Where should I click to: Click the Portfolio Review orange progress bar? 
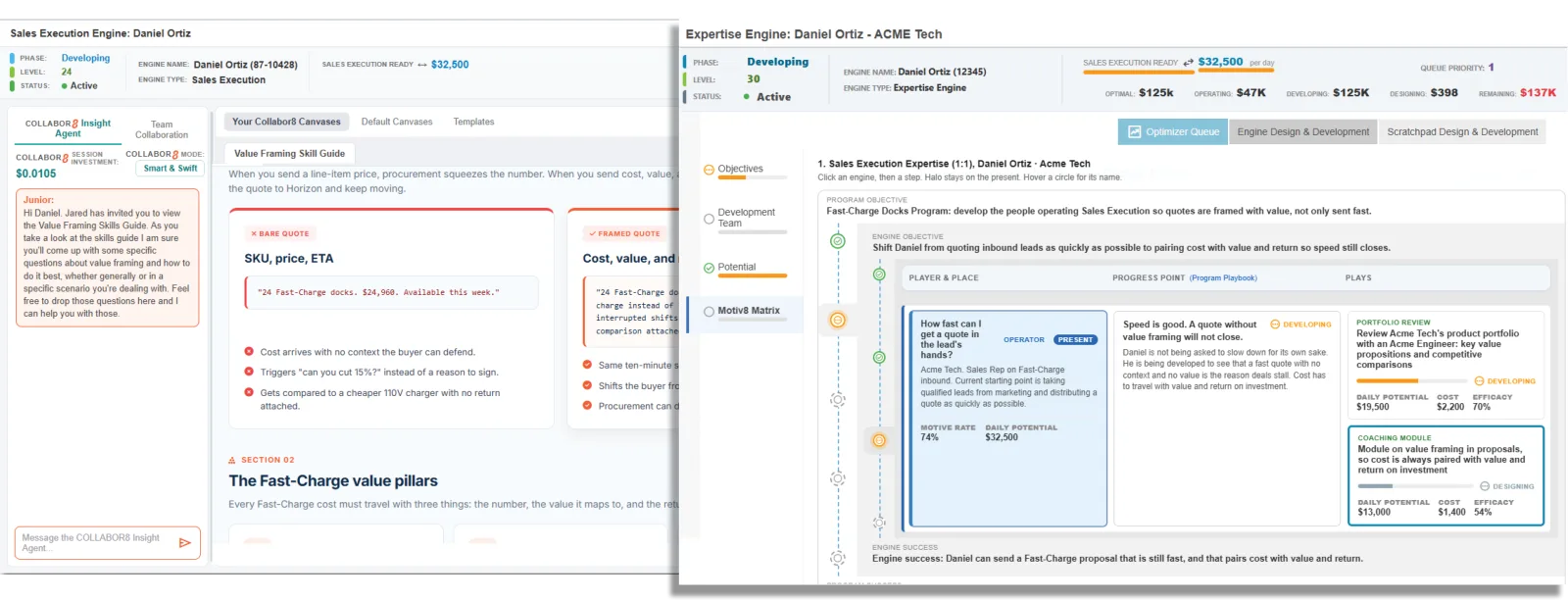click(1411, 380)
